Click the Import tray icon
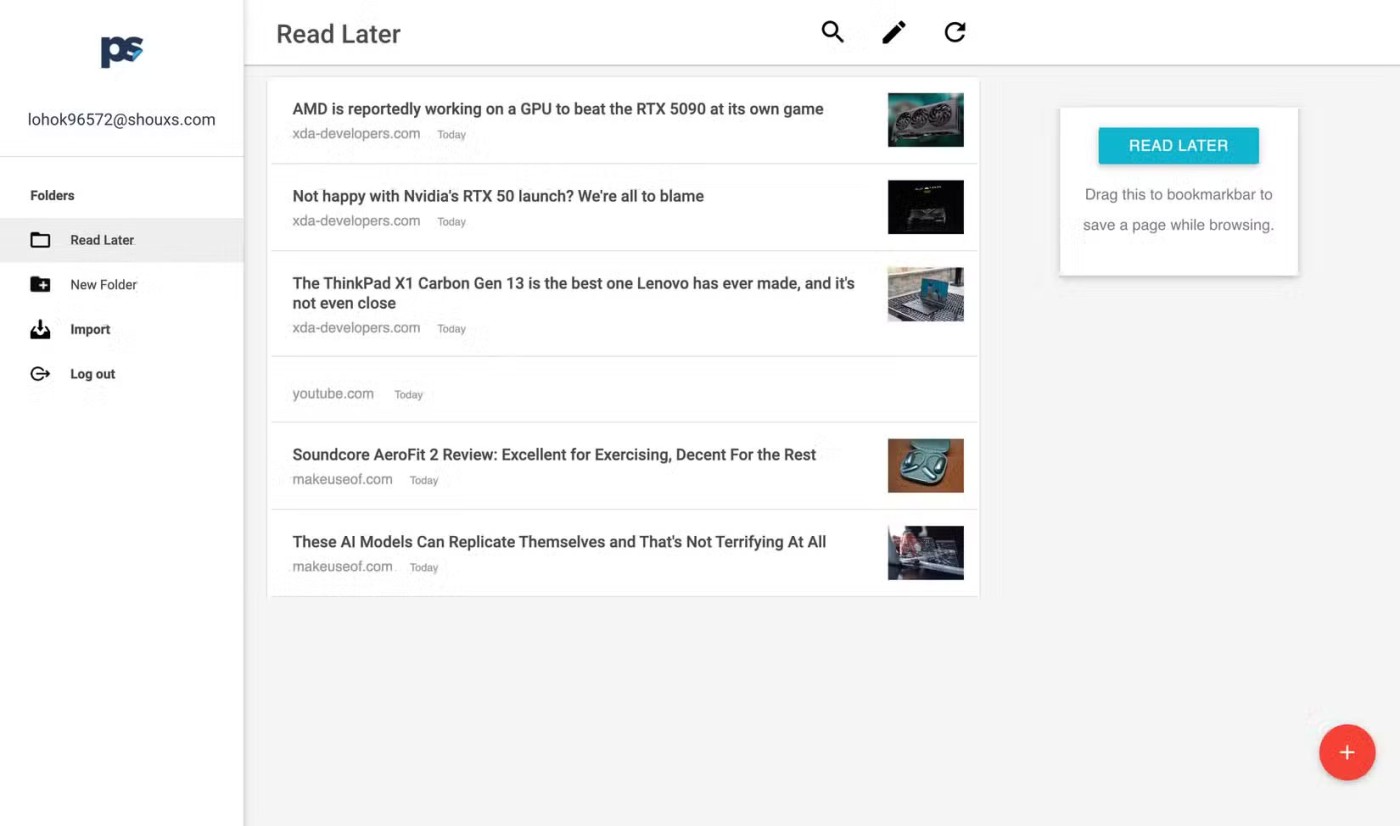 (40, 329)
